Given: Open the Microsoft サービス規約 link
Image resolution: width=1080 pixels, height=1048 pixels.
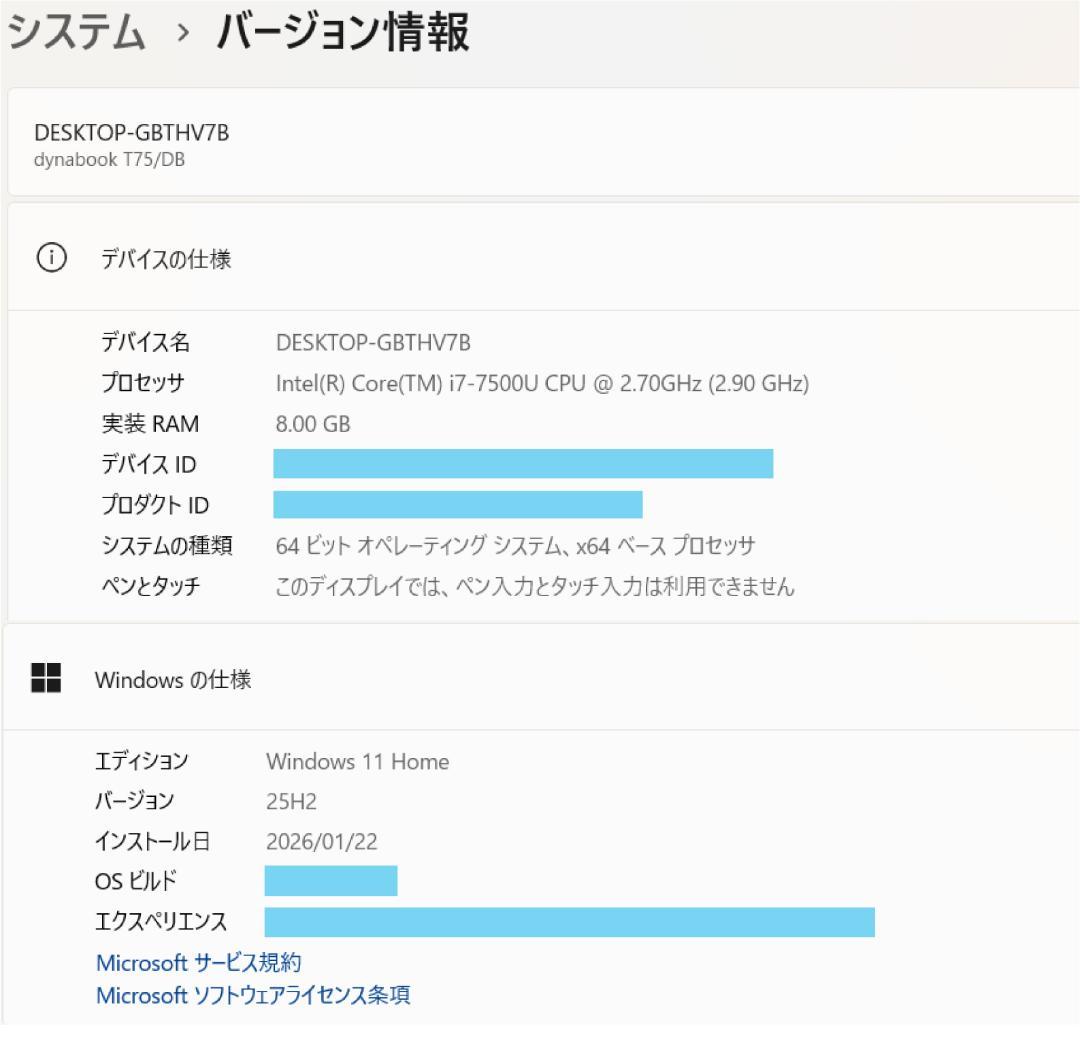Looking at the screenshot, I should point(199,962).
